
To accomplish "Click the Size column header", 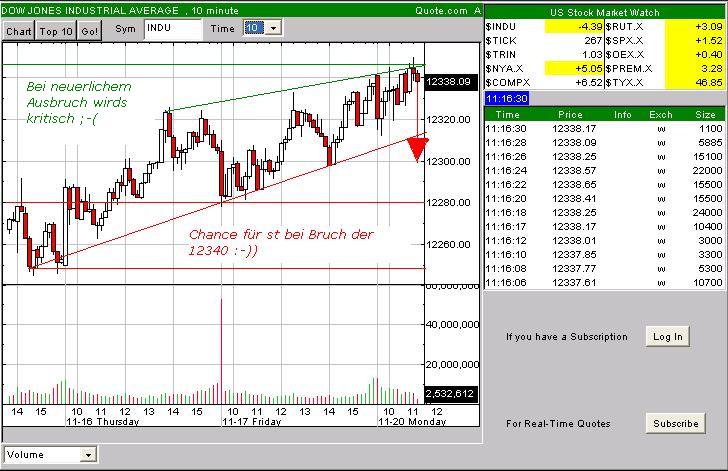I will click(x=705, y=114).
